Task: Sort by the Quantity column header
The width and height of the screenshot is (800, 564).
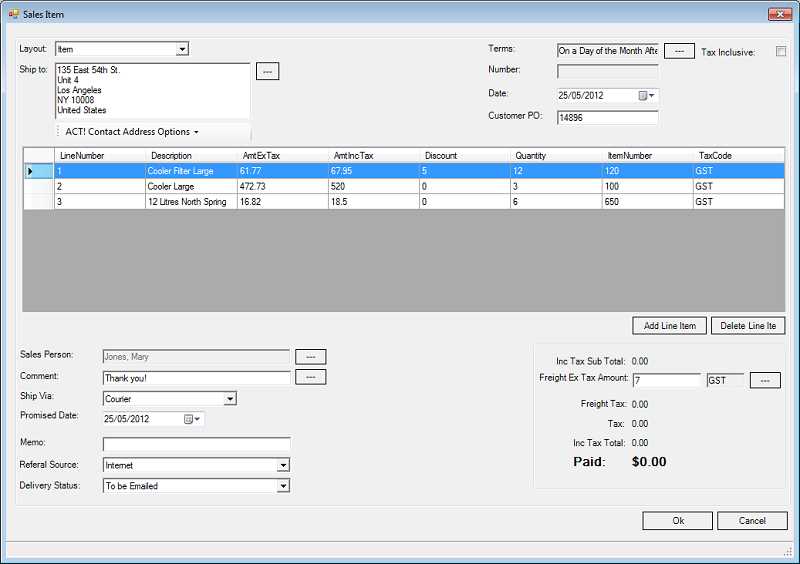Action: (556, 156)
